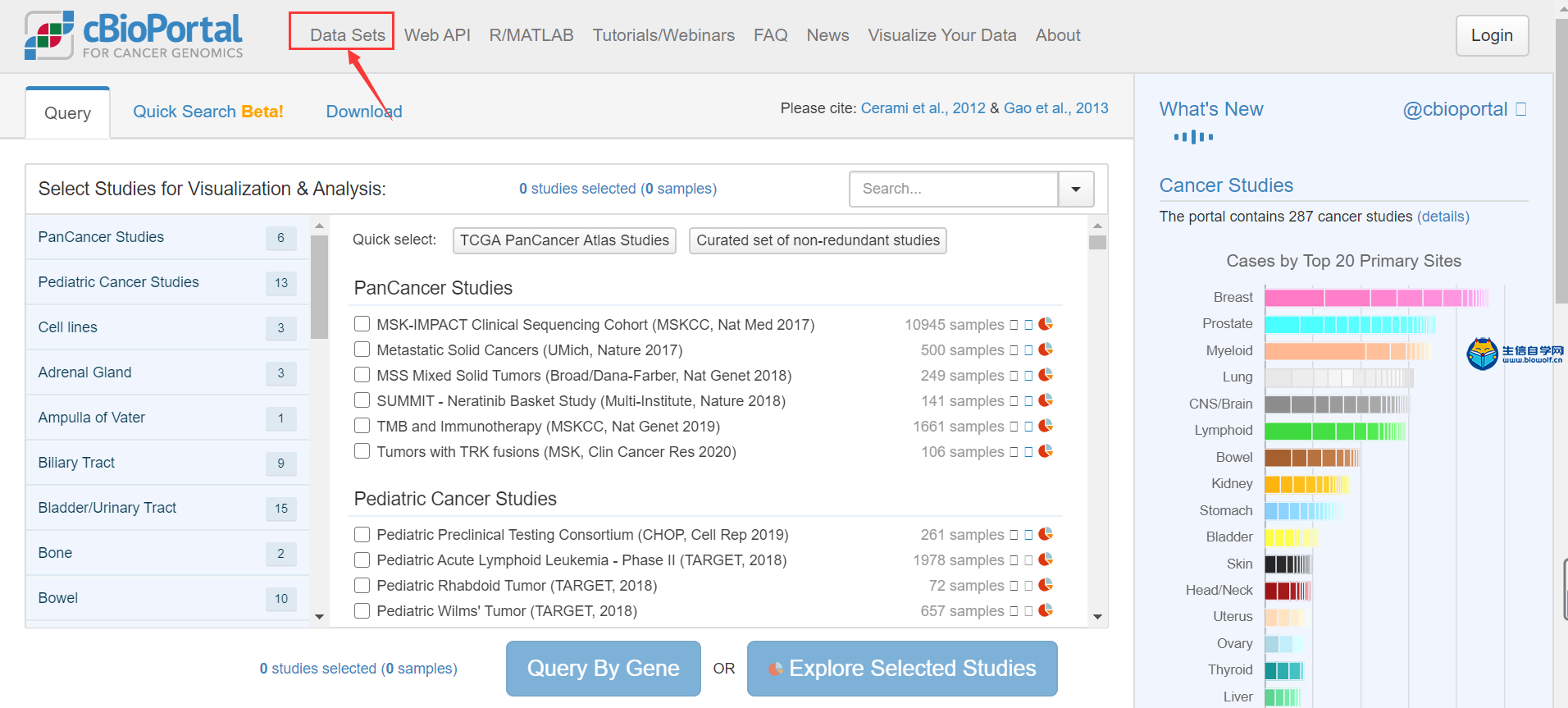Open summary pie chart for Pediatric Acute Lymphoid Leukemia
The height and width of the screenshot is (708, 1568).
[1046, 560]
